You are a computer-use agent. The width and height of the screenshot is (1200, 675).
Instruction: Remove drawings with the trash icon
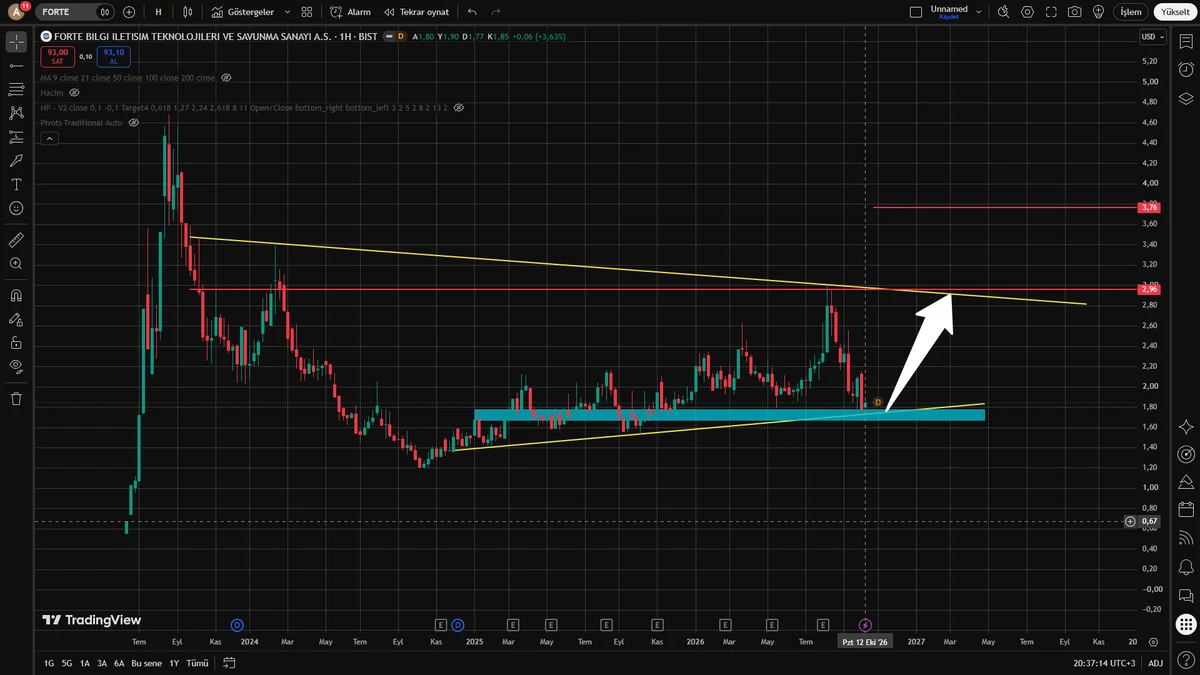(16, 398)
